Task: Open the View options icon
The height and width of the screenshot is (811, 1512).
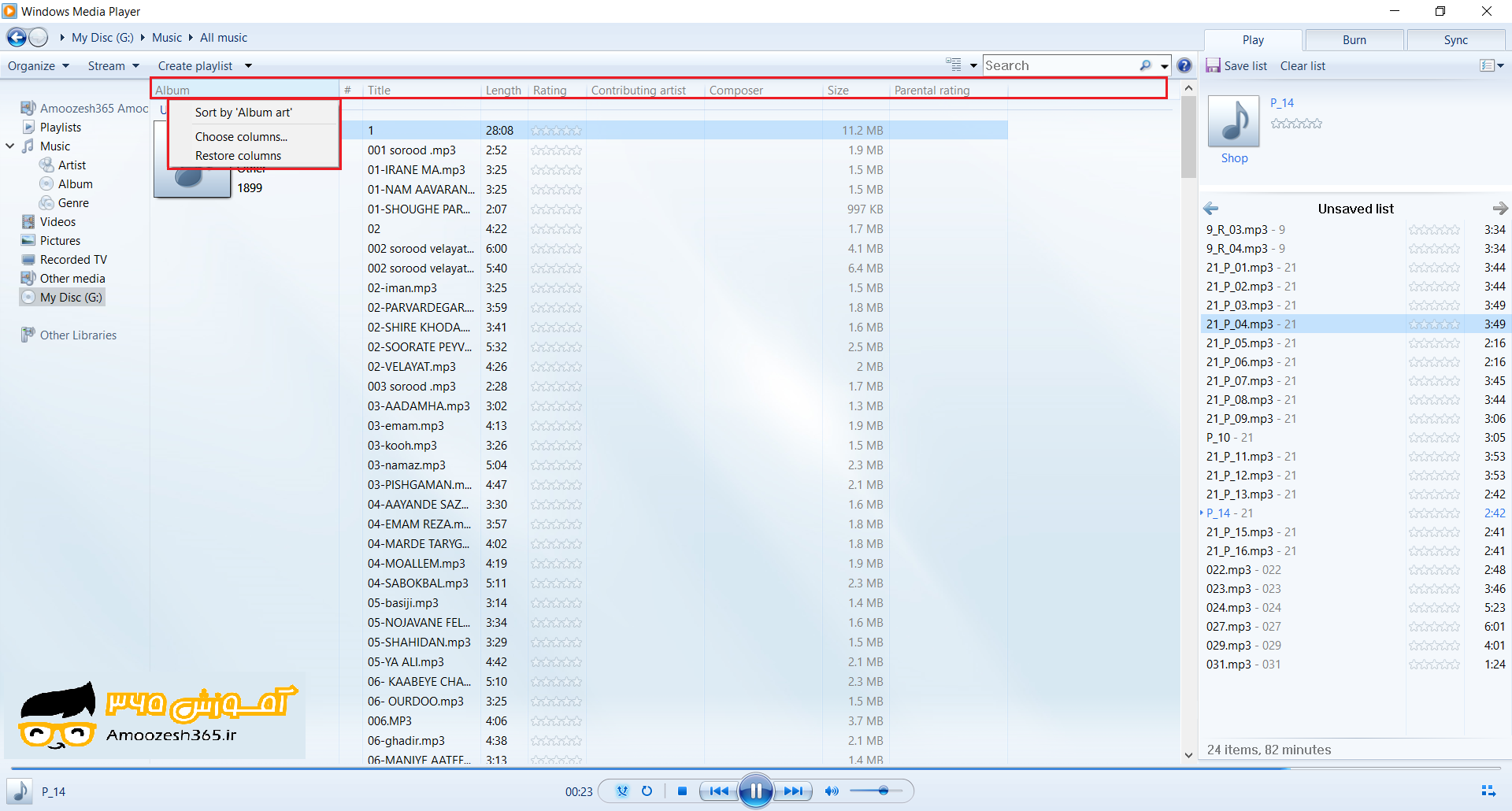Action: point(954,65)
